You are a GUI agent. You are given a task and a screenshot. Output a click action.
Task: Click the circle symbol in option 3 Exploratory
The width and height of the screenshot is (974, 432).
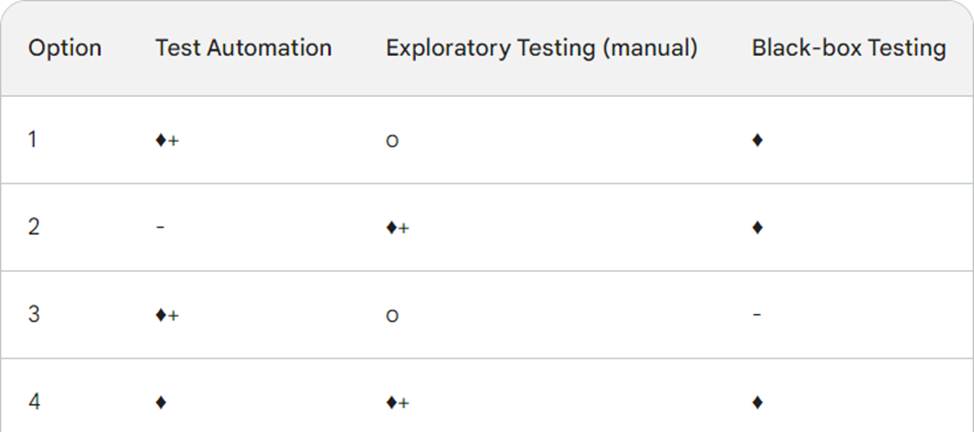(x=392, y=316)
